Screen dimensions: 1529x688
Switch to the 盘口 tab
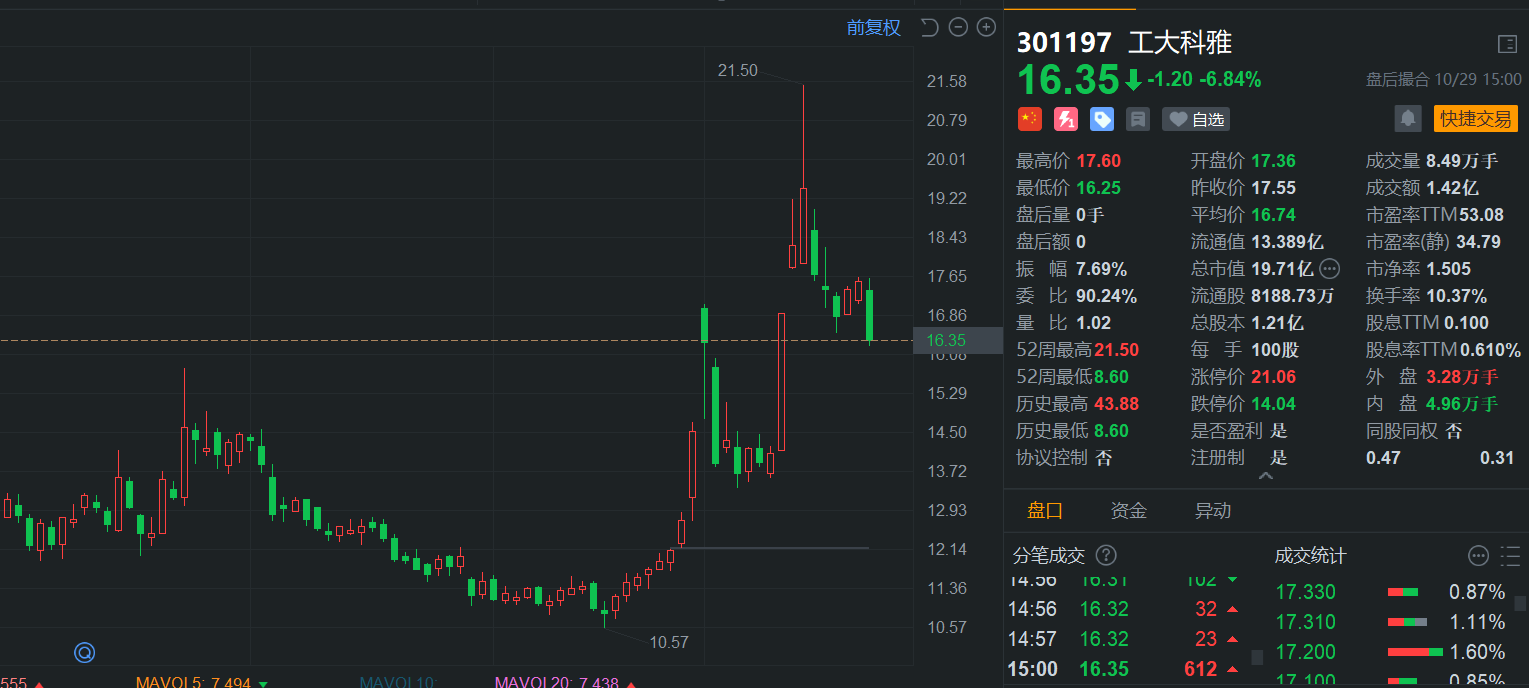tap(1045, 511)
